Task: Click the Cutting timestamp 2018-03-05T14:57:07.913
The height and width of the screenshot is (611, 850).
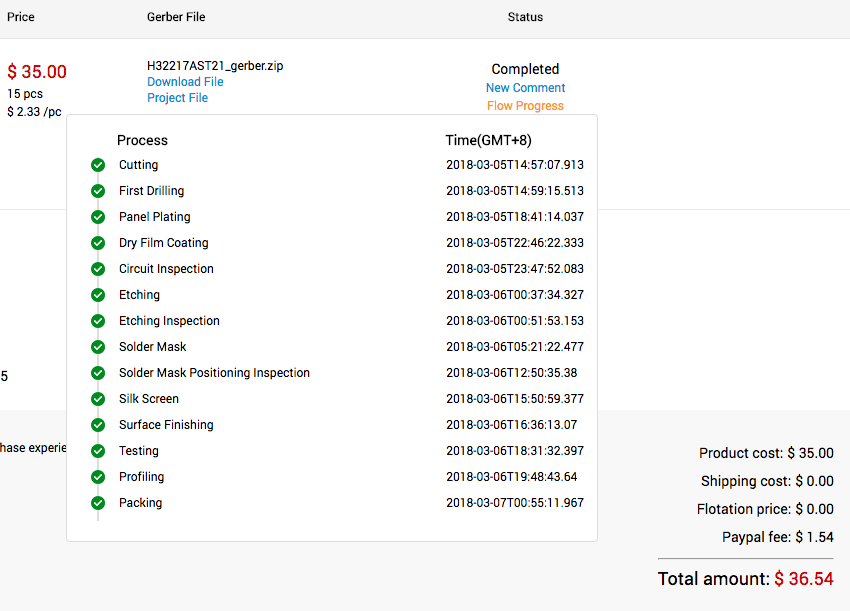Action: pyautogui.click(x=515, y=165)
